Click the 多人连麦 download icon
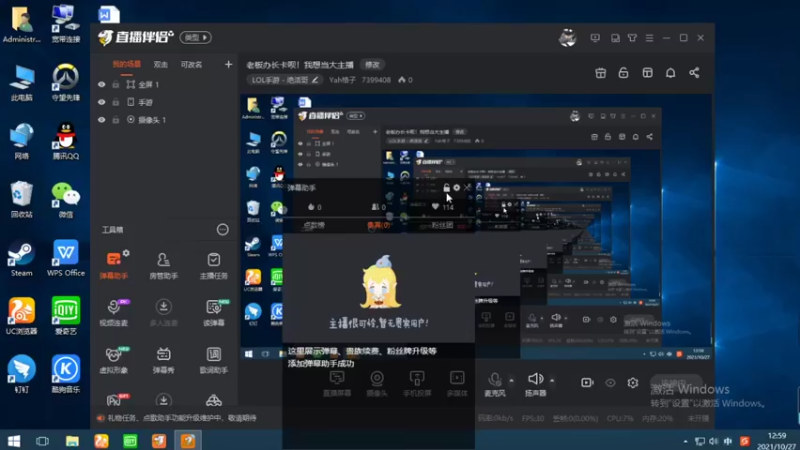800x450 pixels. [163, 307]
